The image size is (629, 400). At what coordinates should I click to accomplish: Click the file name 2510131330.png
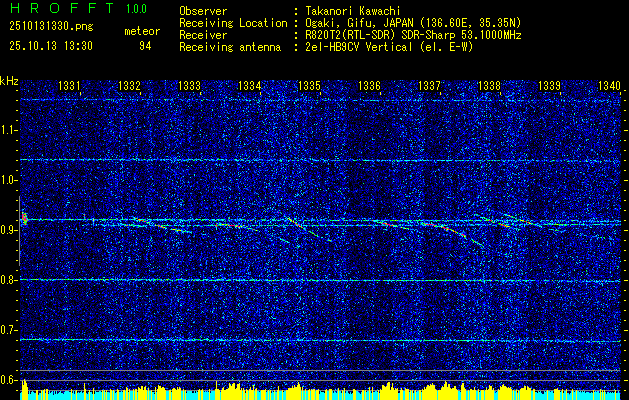(51, 27)
